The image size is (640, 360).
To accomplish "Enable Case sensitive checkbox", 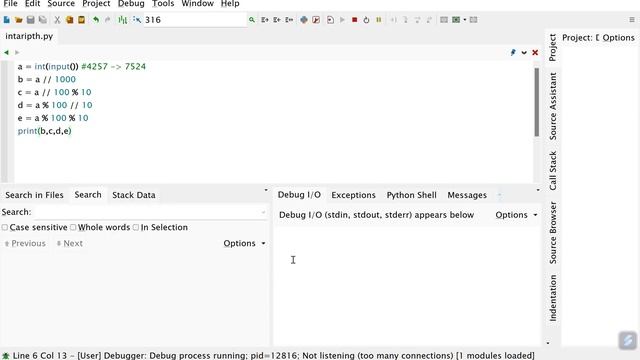I will [4, 227].
